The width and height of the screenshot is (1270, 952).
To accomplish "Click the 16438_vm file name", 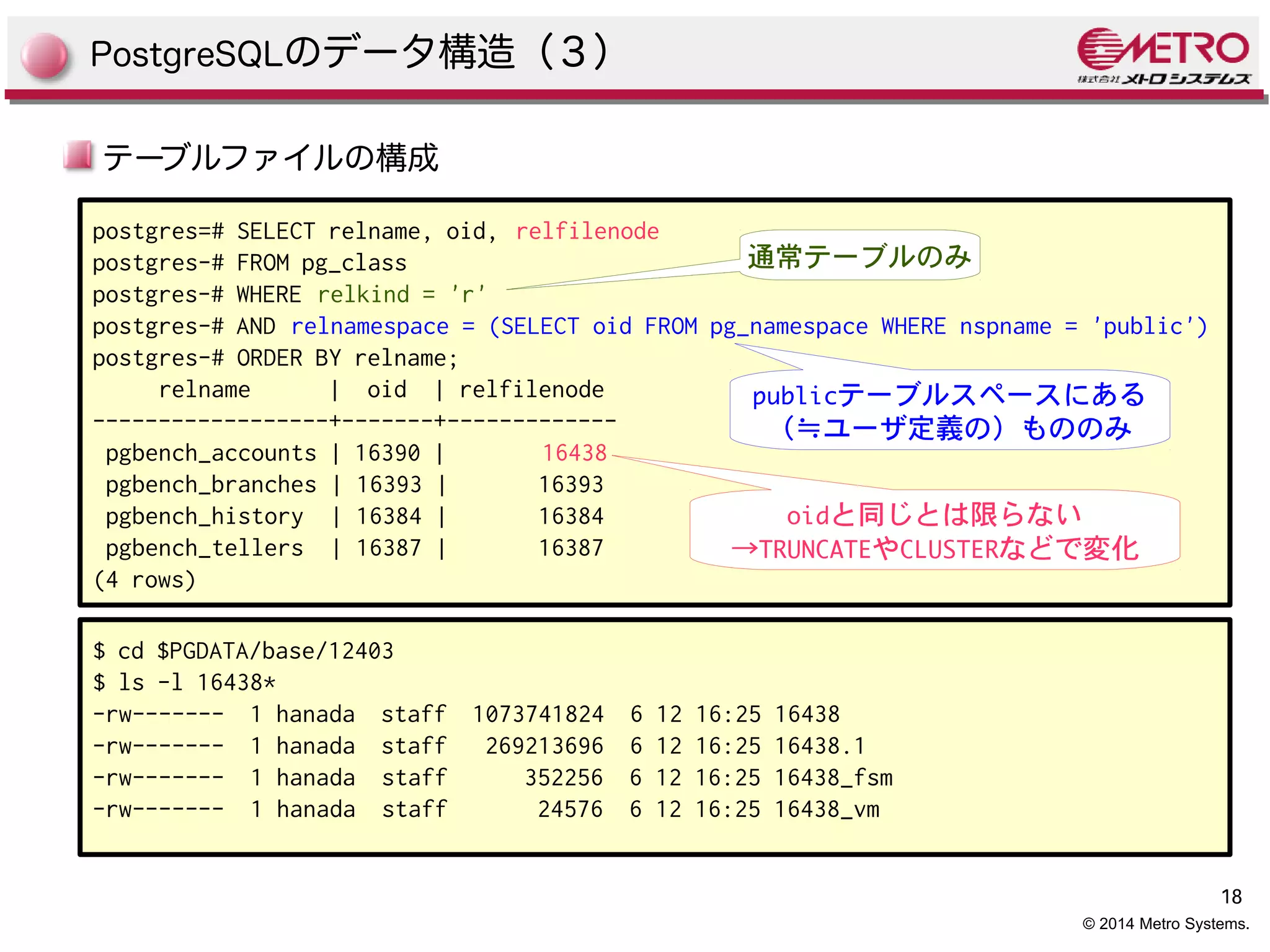I will tap(827, 810).
